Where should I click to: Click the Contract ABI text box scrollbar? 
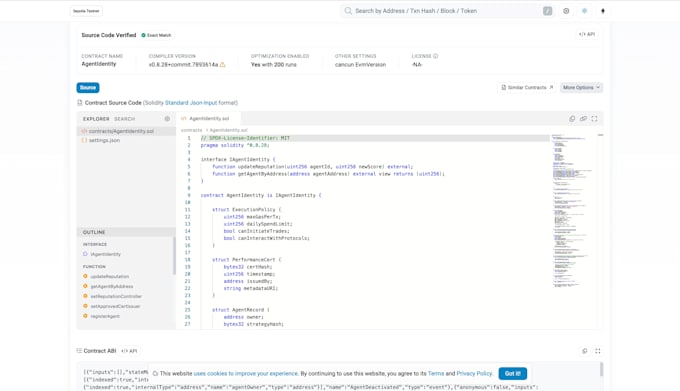tap(601, 369)
